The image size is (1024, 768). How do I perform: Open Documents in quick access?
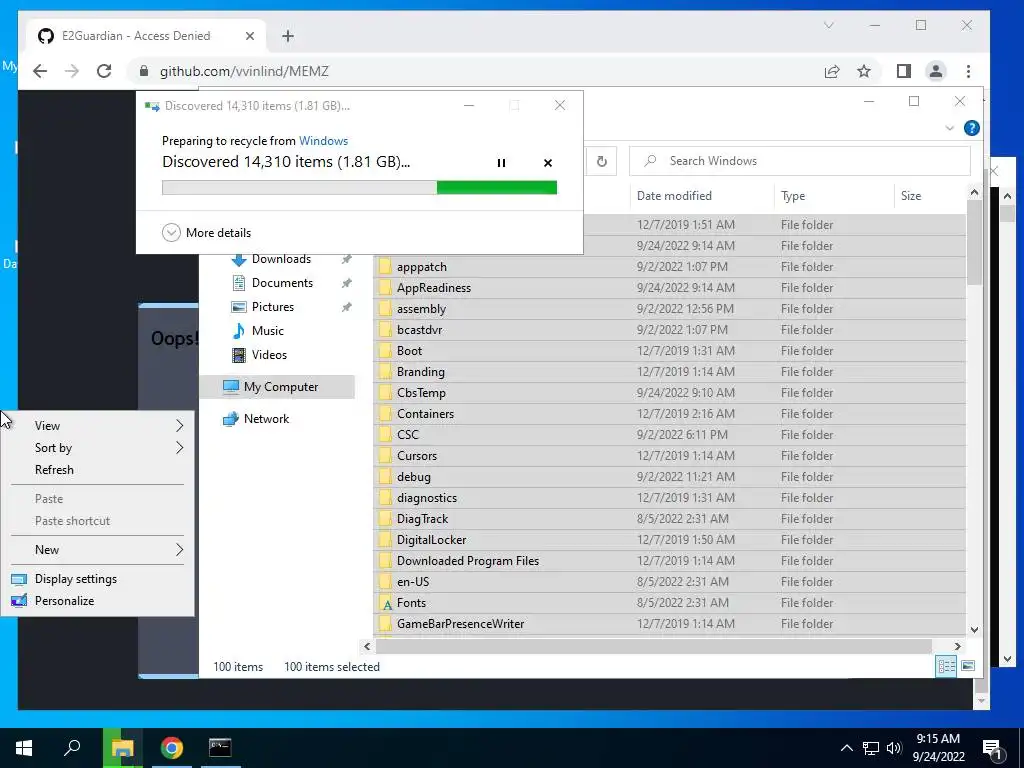(282, 283)
